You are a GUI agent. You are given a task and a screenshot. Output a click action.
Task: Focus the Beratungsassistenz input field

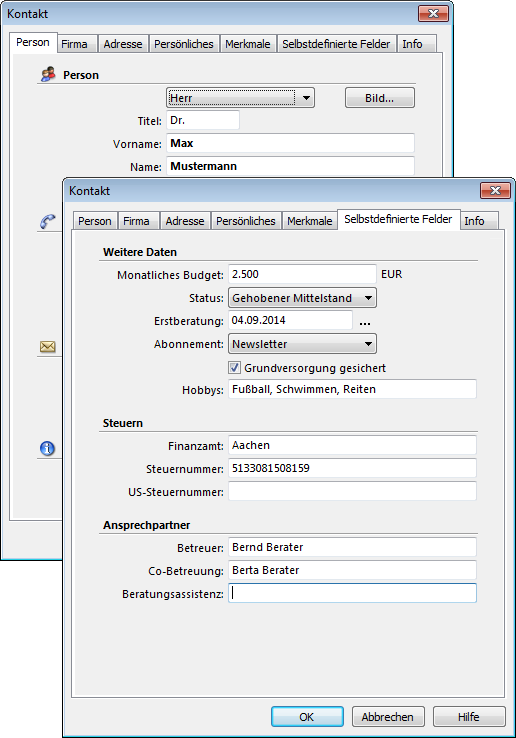pos(352,593)
